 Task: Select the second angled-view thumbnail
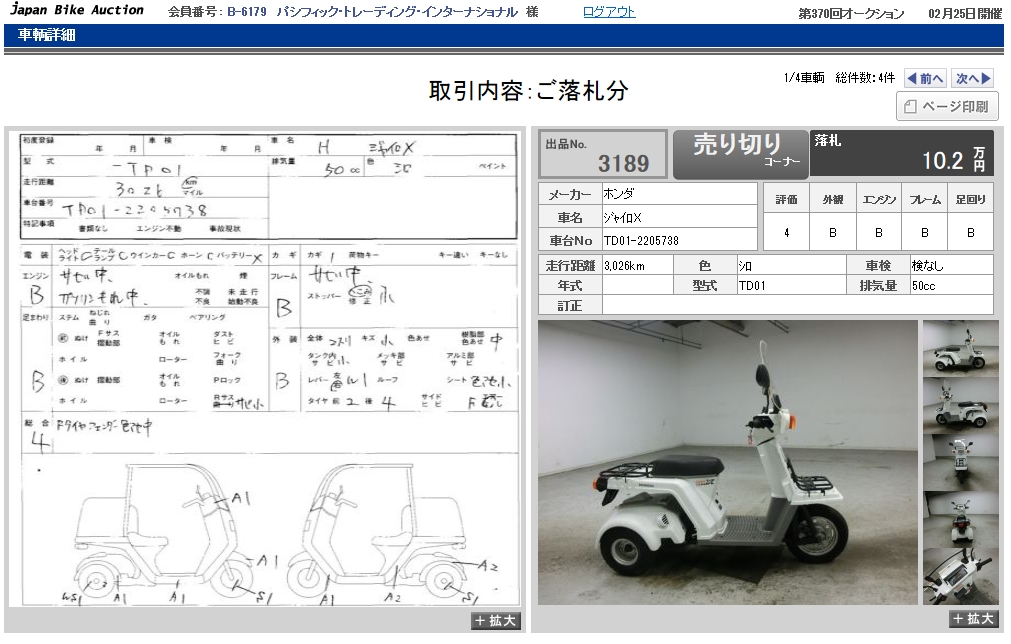tap(960, 405)
